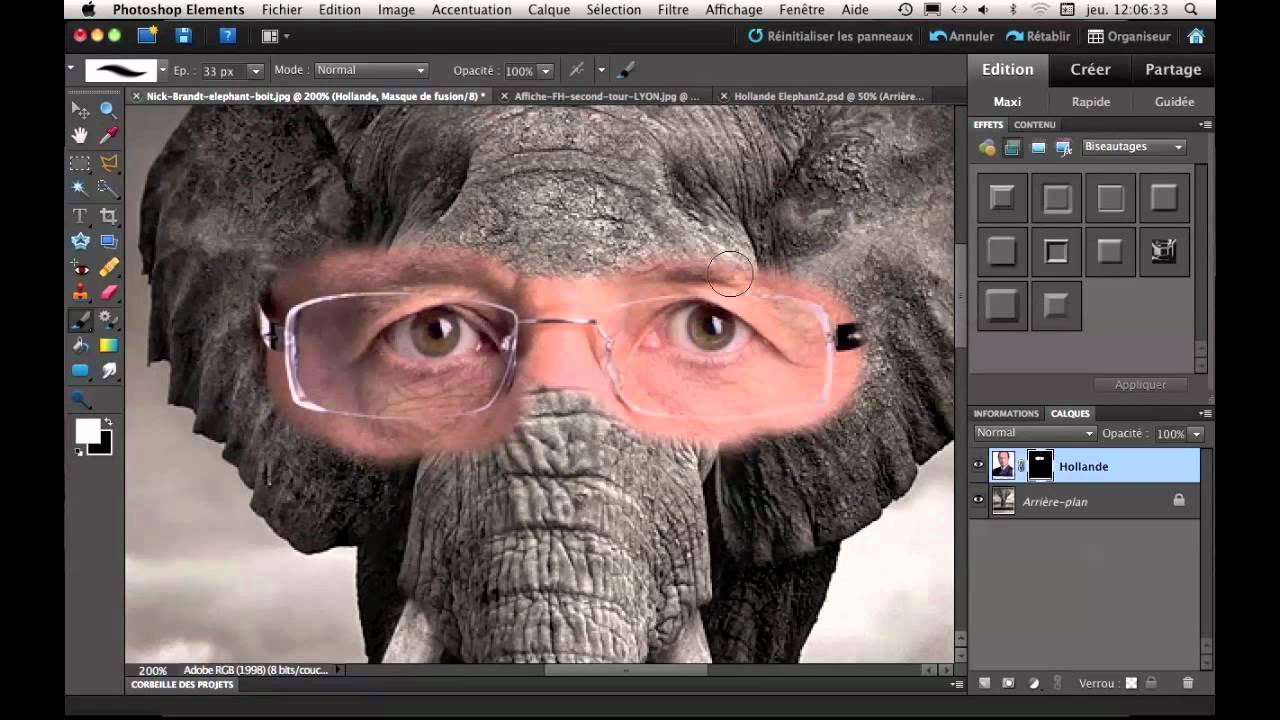Open the Calque menu
The width and height of the screenshot is (1280, 720).
pyautogui.click(x=549, y=9)
